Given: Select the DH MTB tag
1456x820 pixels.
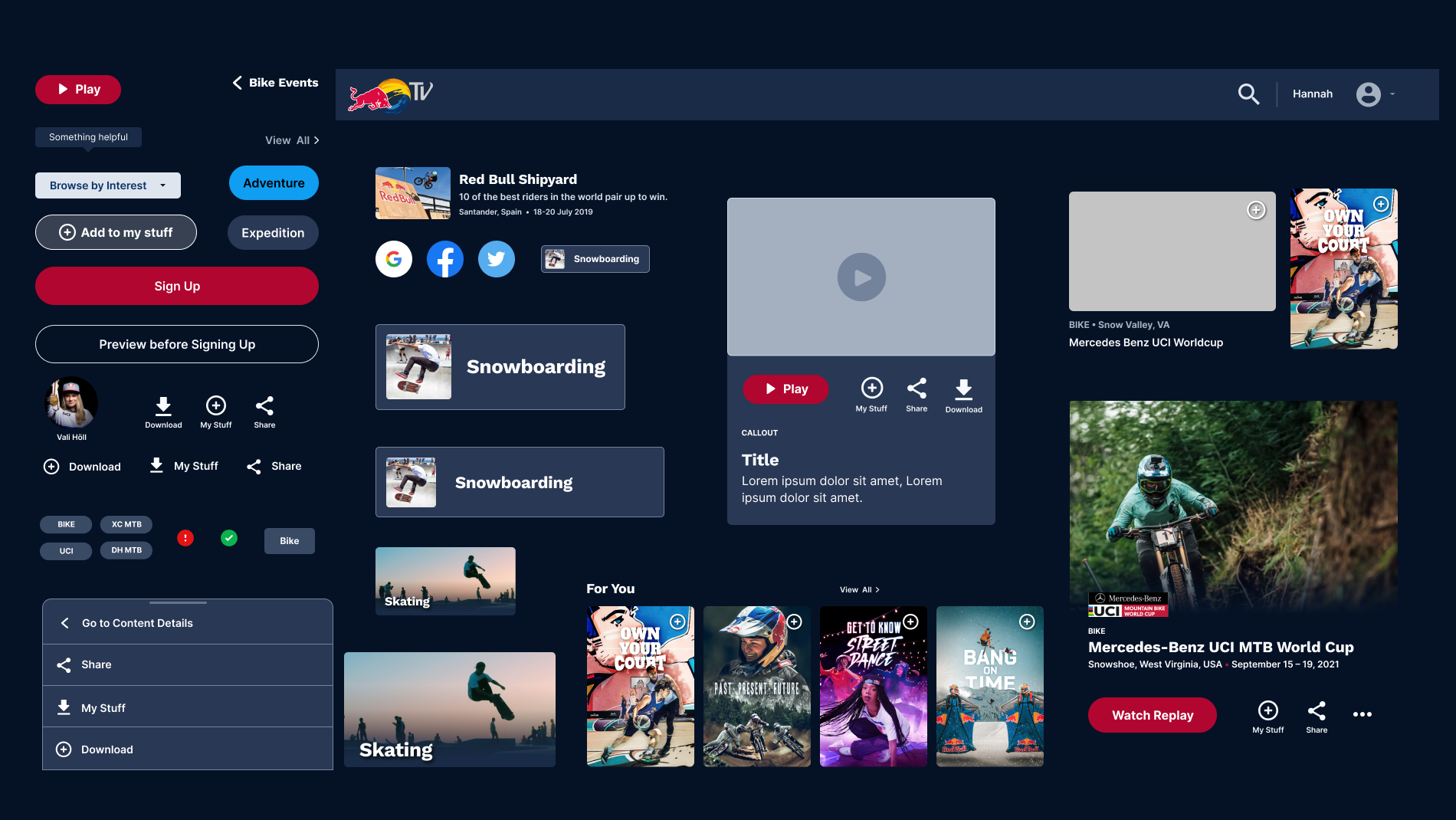Looking at the screenshot, I should [126, 550].
